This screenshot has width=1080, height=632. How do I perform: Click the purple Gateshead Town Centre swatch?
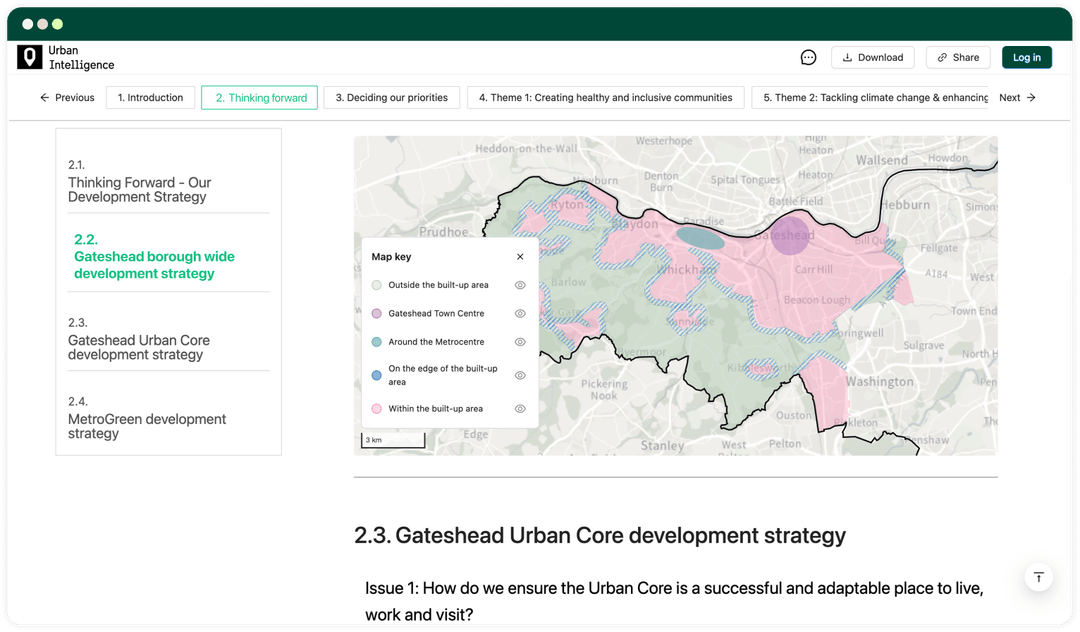pos(375,313)
